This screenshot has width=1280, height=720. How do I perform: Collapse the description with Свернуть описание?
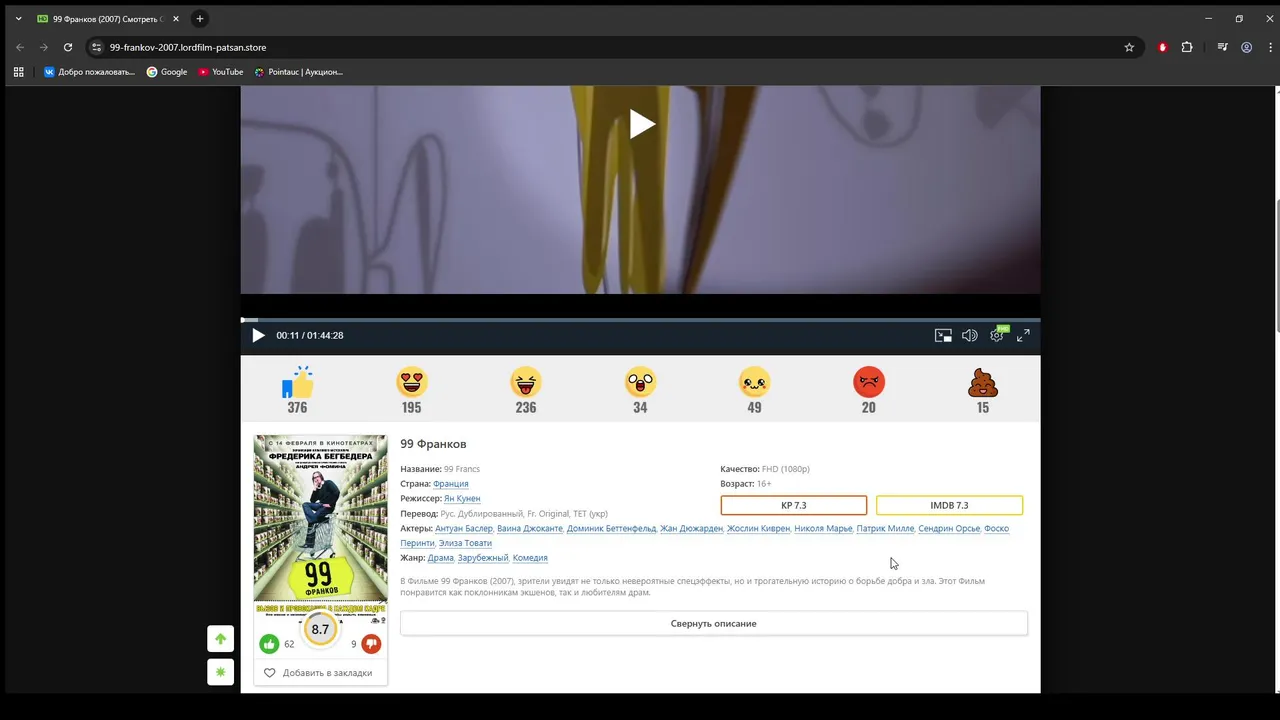[x=713, y=623]
